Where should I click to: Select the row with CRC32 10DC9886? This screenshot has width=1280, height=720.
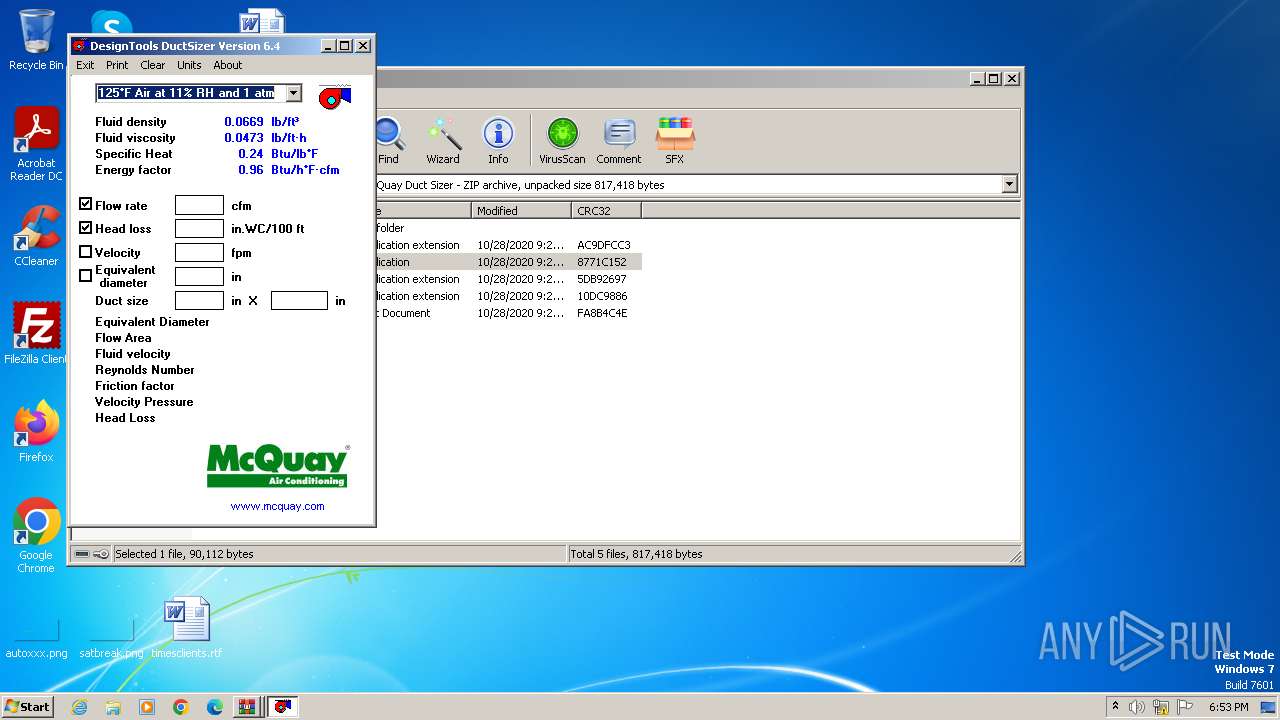(509, 296)
